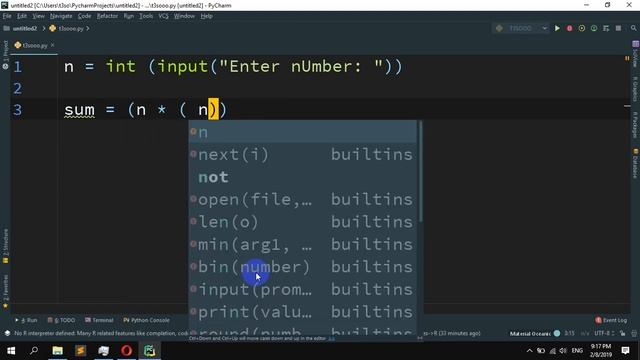Open the Terminal tool window tab
Image resolution: width=640 pixels, height=360 pixels.
click(99, 320)
